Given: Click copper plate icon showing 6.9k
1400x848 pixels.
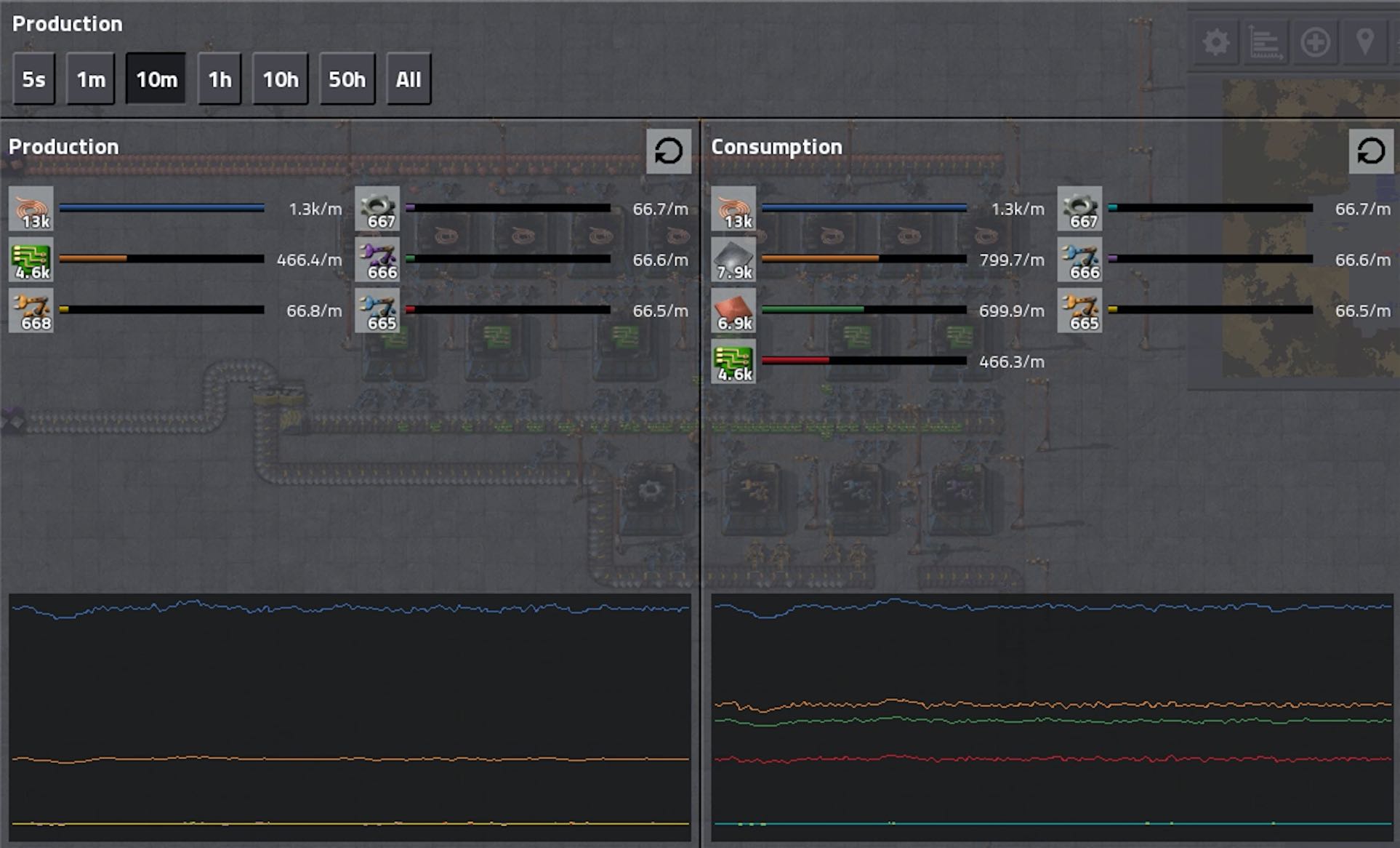Looking at the screenshot, I should click(733, 311).
